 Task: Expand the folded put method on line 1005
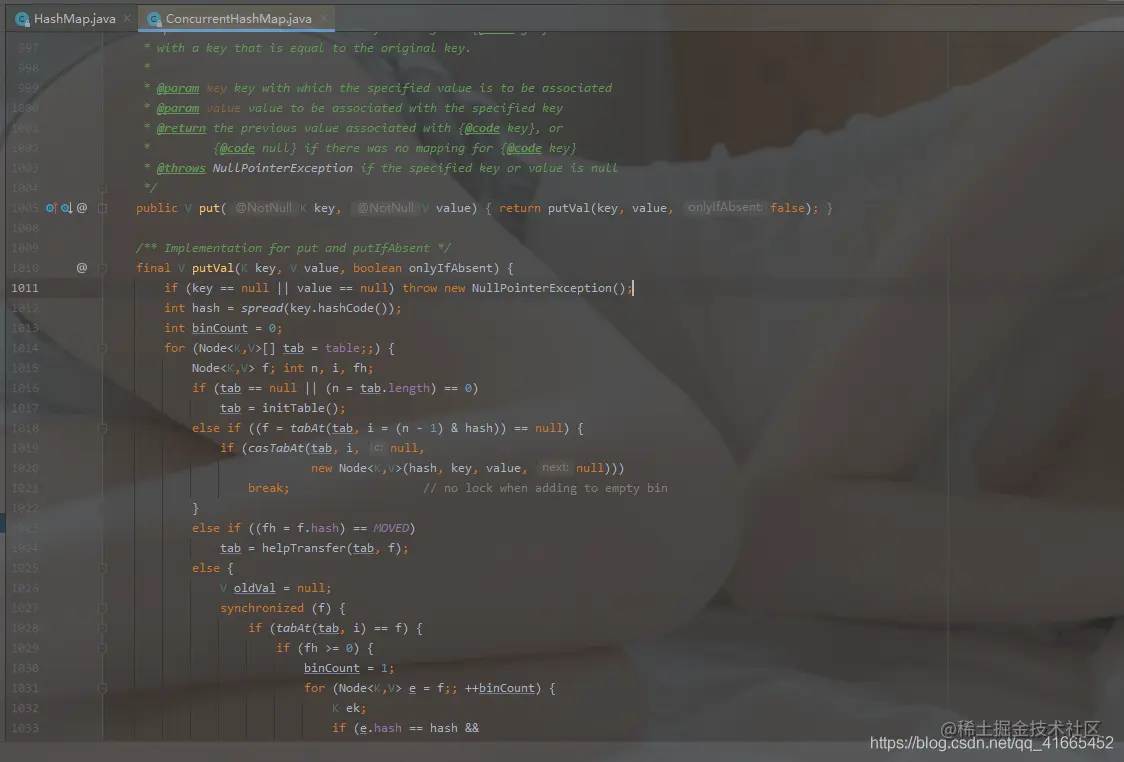click(x=103, y=208)
